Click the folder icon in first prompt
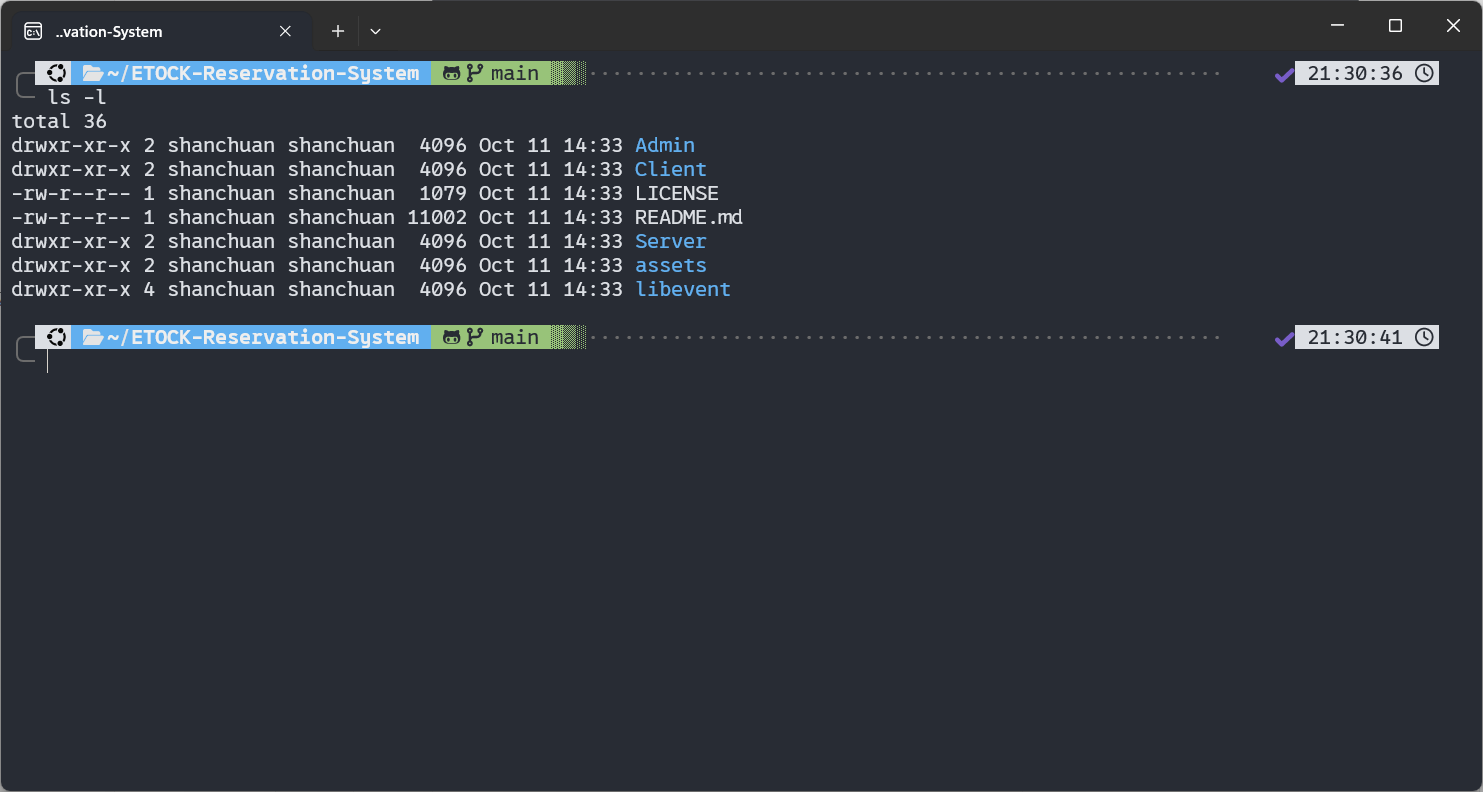This screenshot has height=792, width=1483. 93,73
